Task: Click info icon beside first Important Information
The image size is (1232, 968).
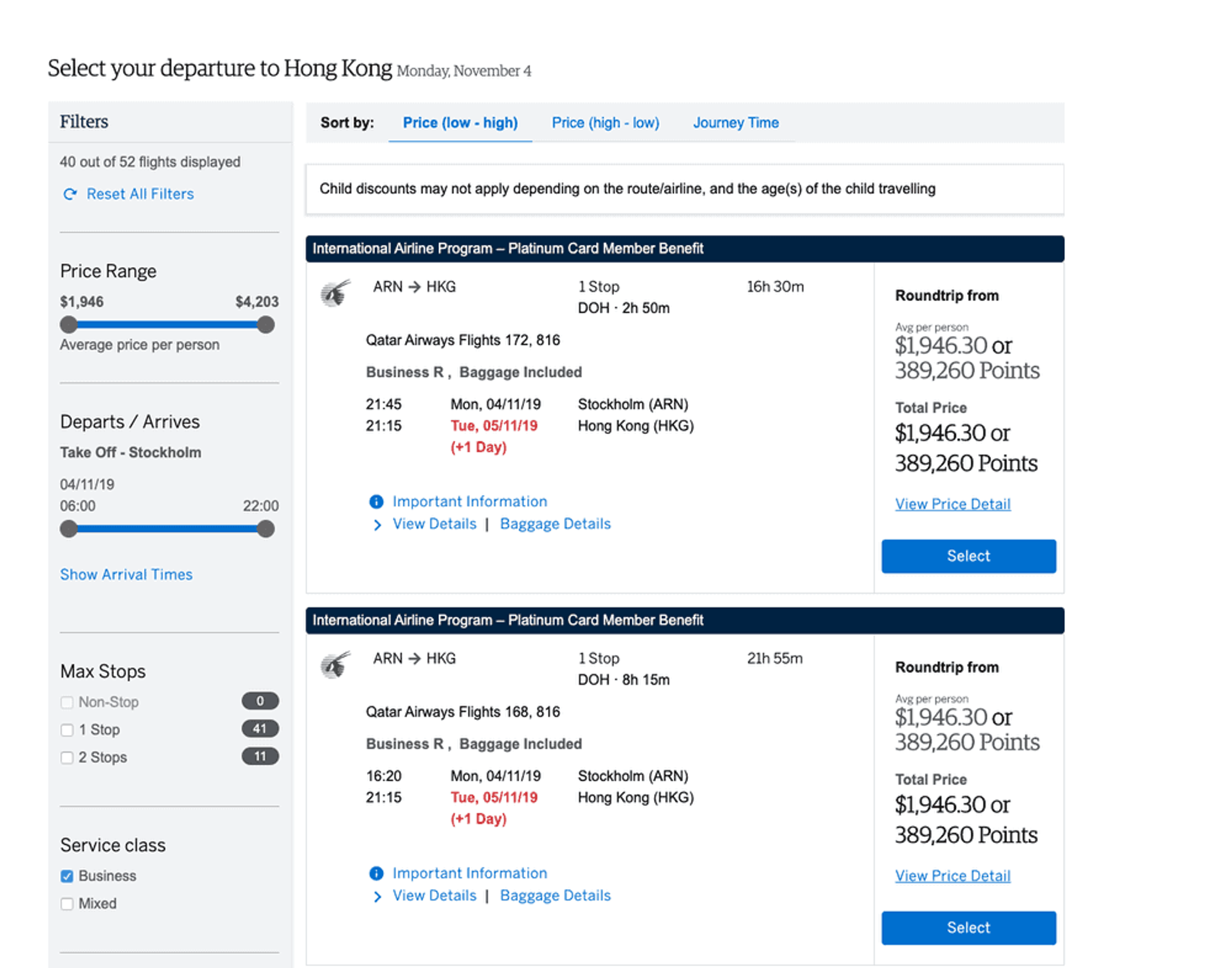Action: 376,502
